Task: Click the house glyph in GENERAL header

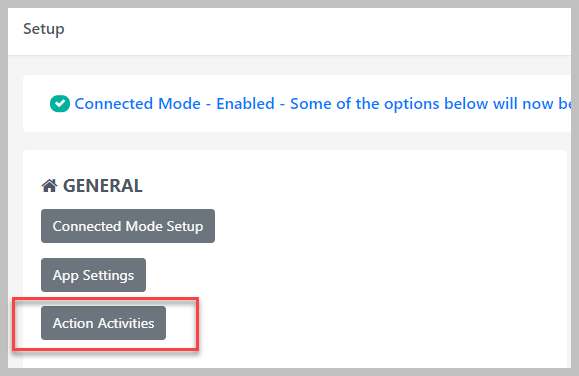Action: (x=49, y=186)
